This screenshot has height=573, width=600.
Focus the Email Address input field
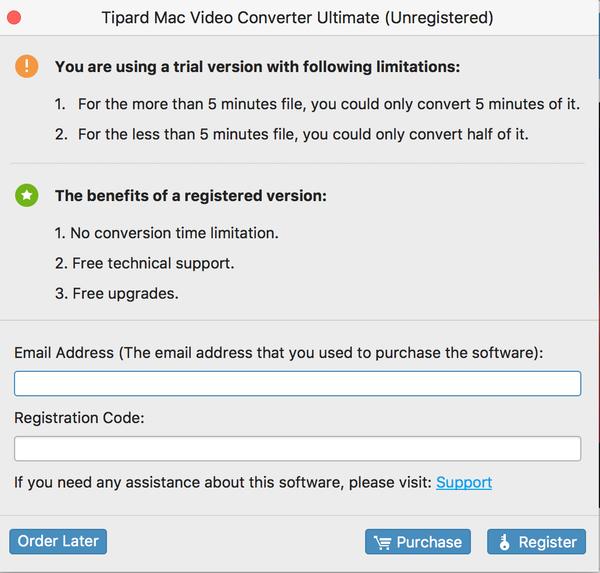297,384
